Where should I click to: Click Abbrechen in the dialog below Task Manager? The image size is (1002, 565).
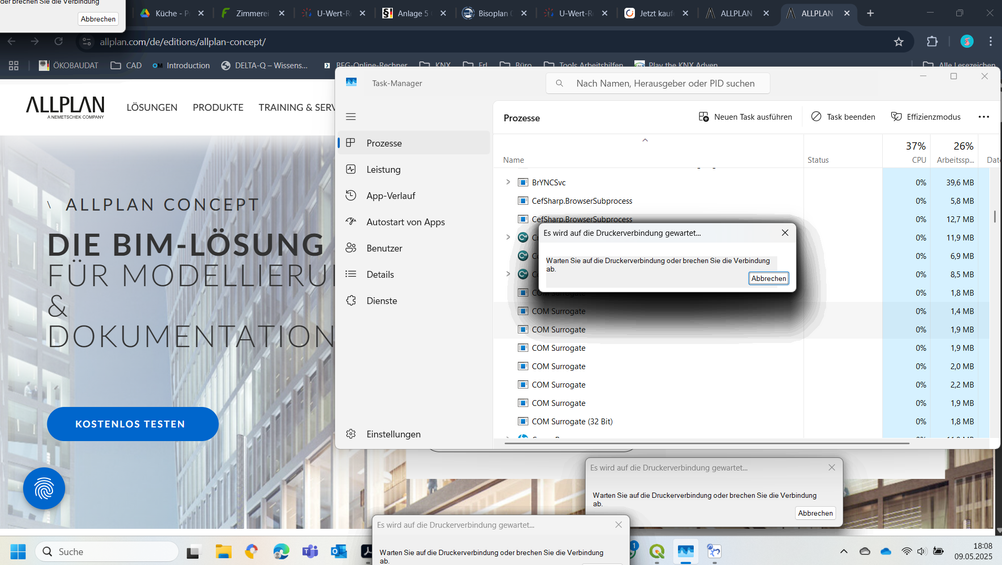(815, 513)
